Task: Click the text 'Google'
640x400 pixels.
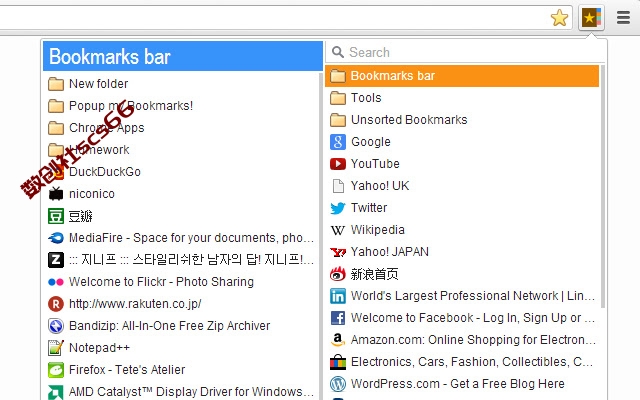Action: [371, 142]
